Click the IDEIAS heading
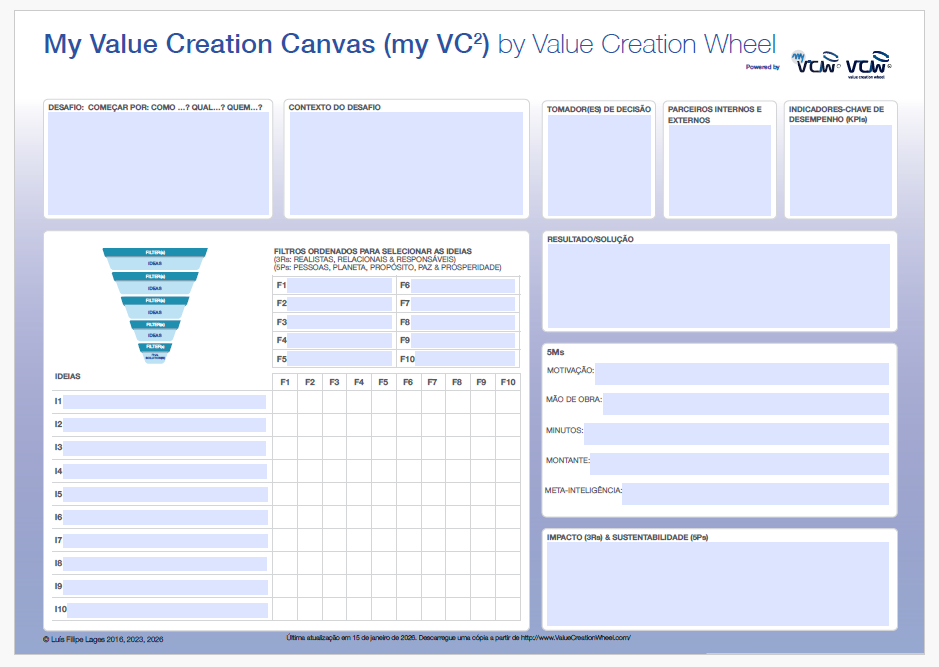This screenshot has height=667, width=939. (x=68, y=377)
